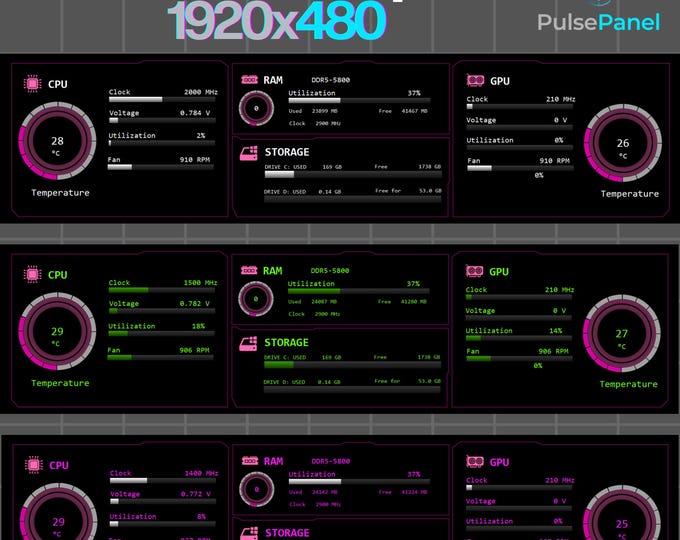Screen dimensions: 680x540
Task: Click the CPU Clock bar at 2000 MHz
Action: (x=162, y=99)
